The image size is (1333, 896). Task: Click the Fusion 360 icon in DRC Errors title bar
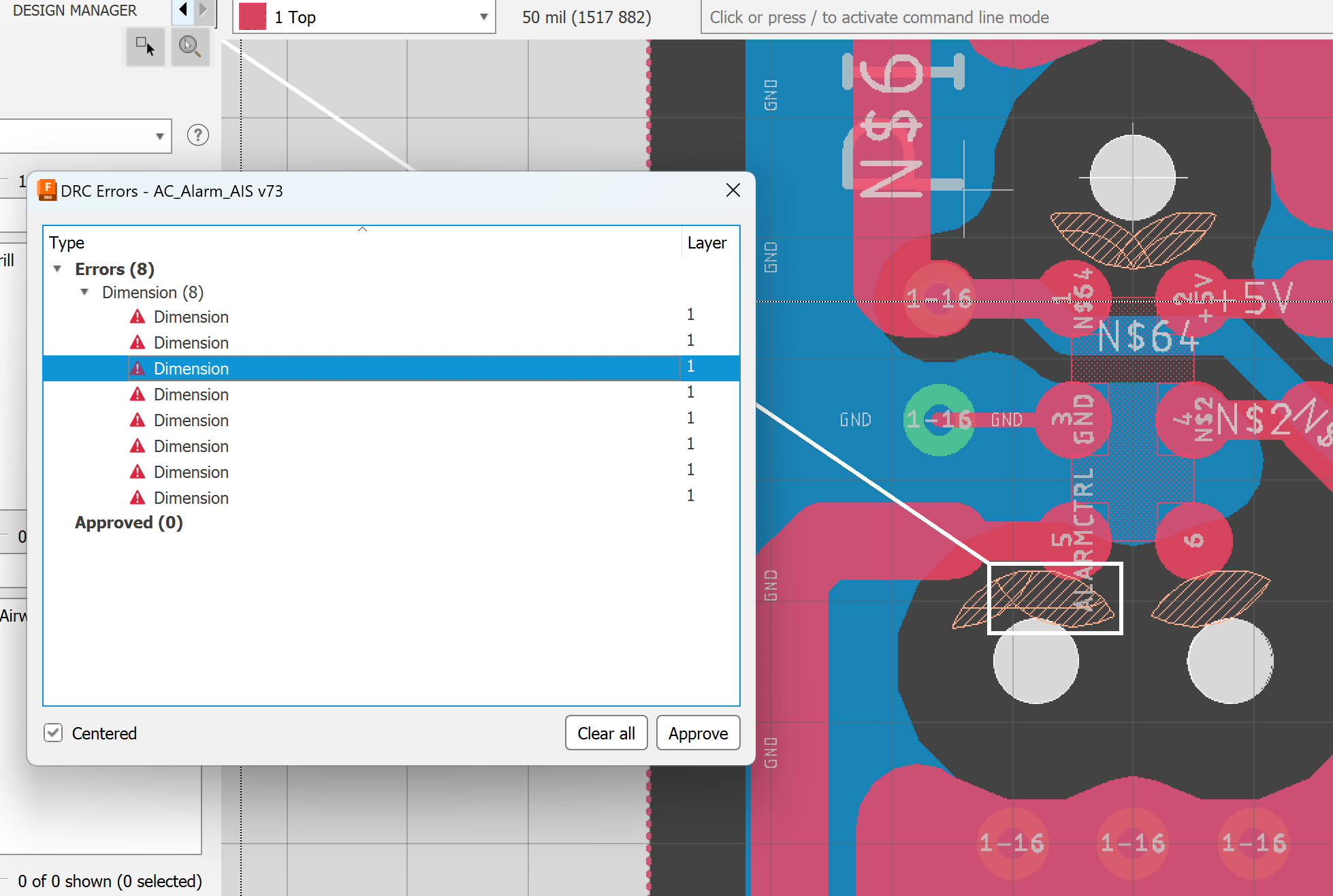pos(46,191)
